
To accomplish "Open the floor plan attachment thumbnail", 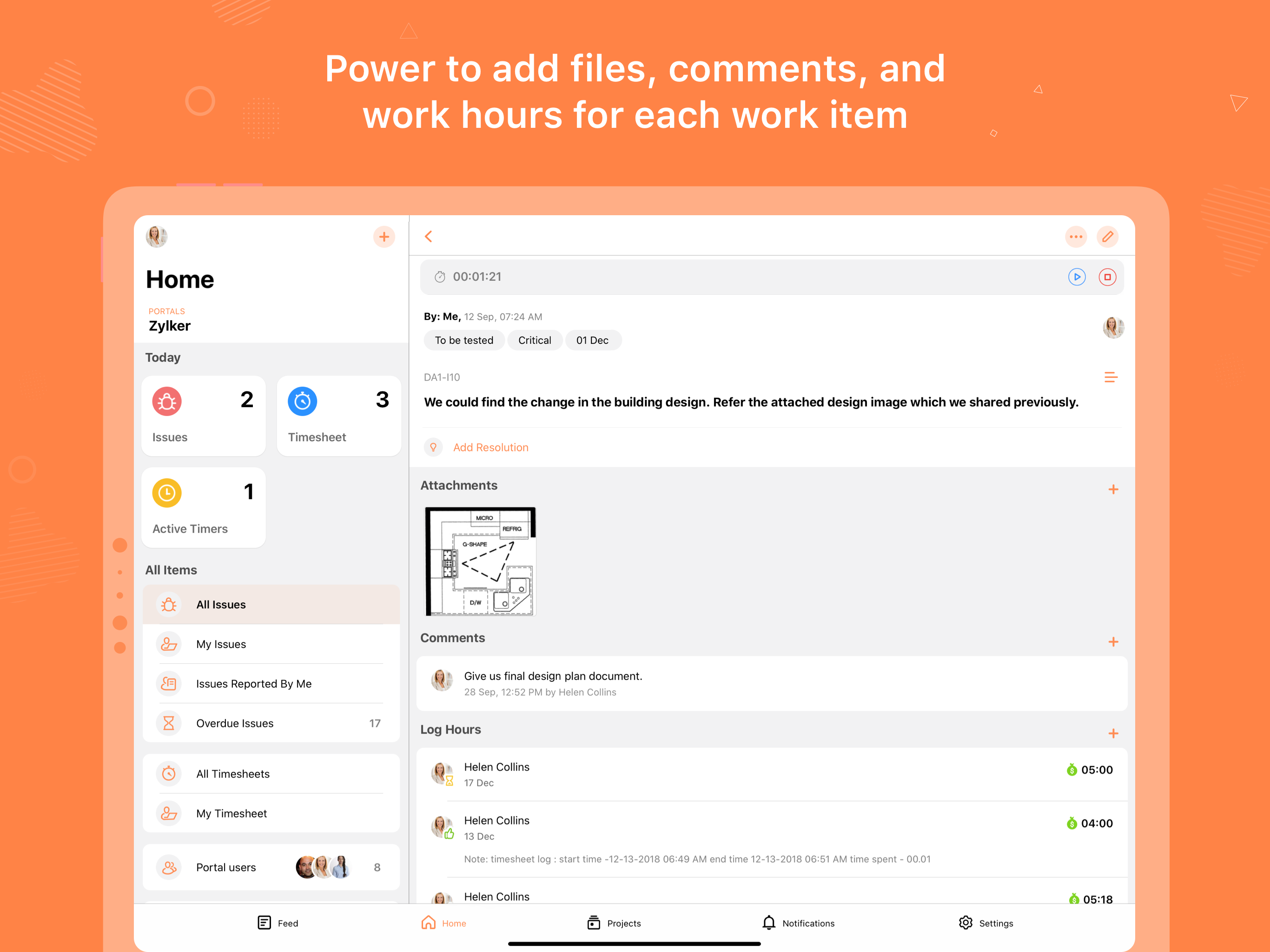I will coord(480,562).
